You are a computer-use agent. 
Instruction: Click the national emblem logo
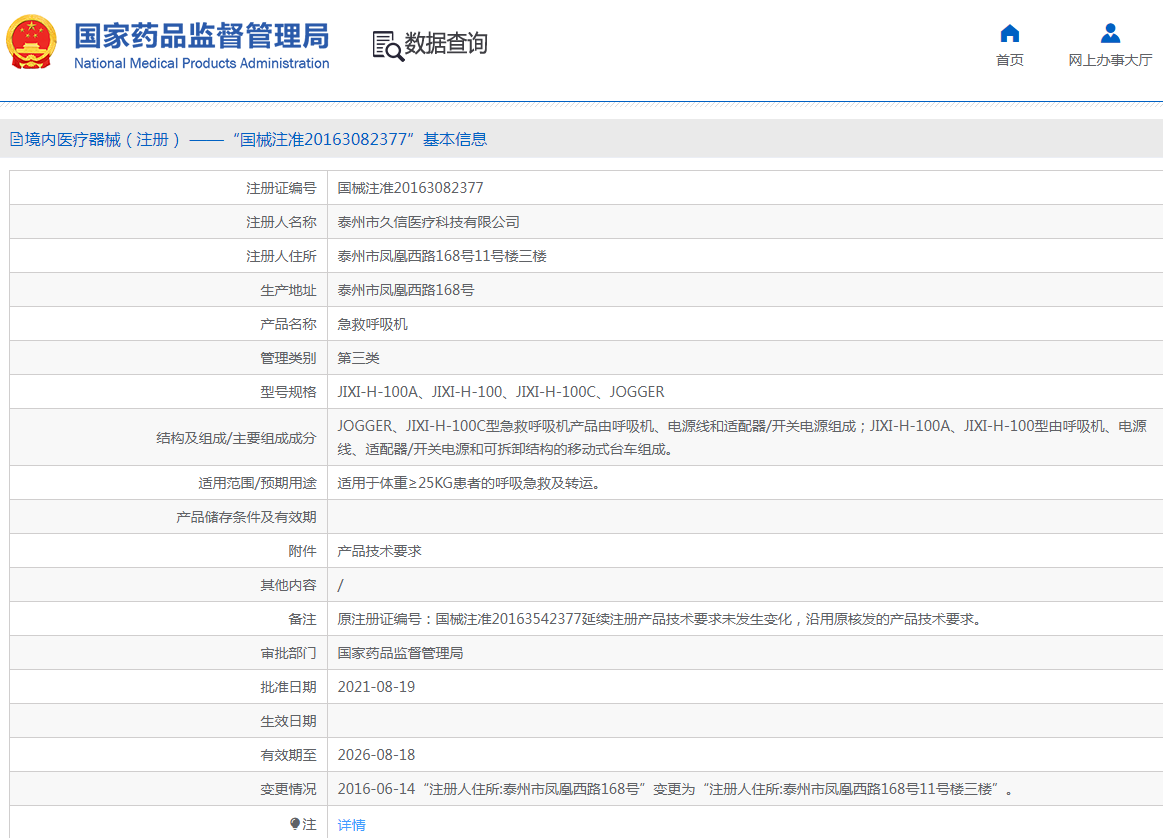pyautogui.click(x=32, y=42)
